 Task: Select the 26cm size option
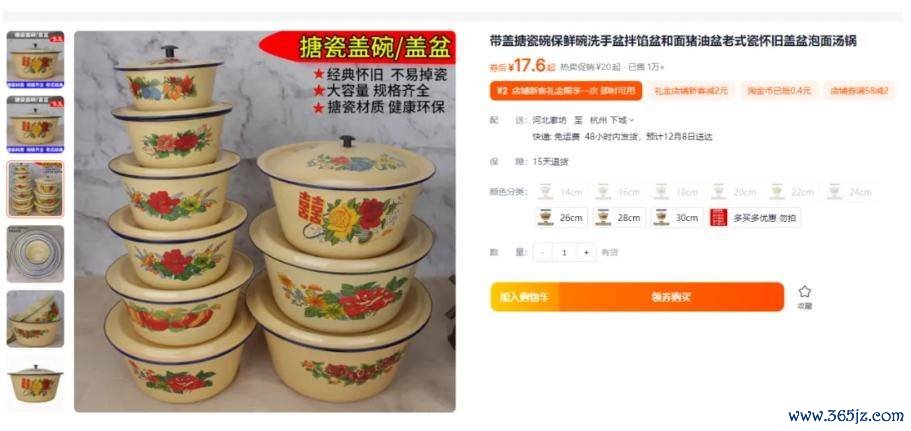coord(561,217)
